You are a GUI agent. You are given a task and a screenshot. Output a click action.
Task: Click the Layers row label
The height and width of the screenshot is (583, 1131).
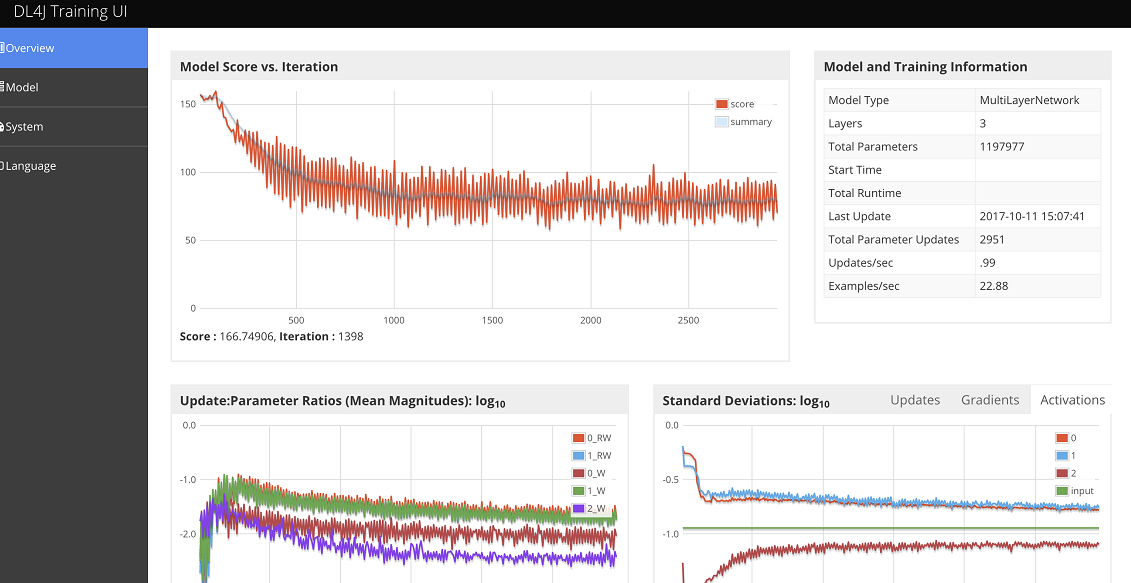[x=845, y=123]
